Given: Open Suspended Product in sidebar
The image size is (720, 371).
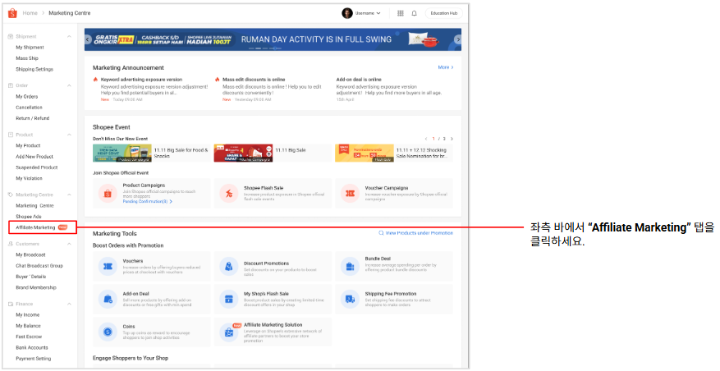Looking at the screenshot, I should (x=37, y=168).
